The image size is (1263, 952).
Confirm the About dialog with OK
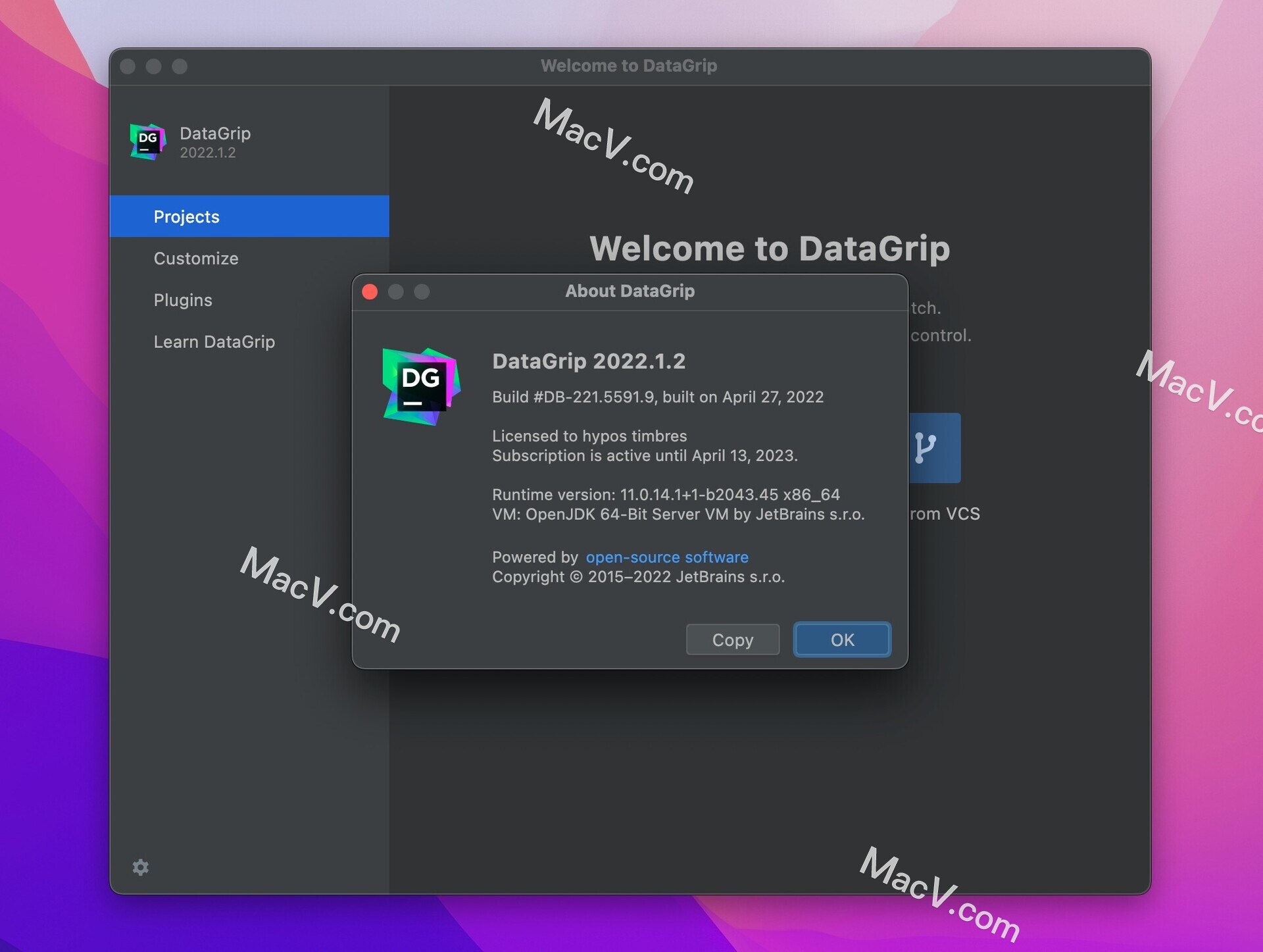pos(842,639)
